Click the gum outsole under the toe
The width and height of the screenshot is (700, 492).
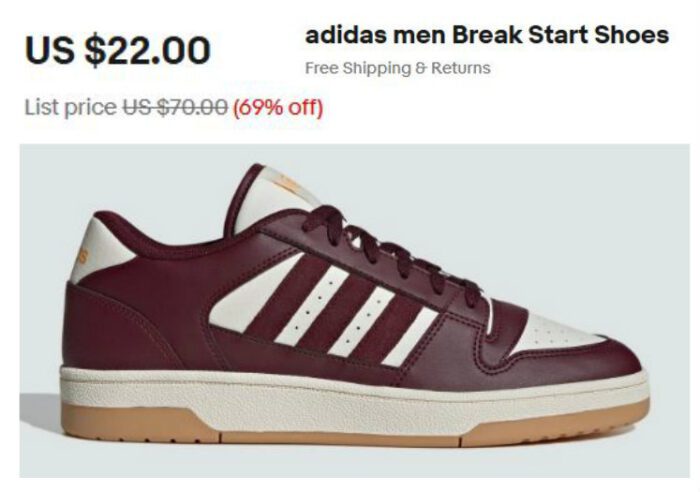click(x=554, y=426)
